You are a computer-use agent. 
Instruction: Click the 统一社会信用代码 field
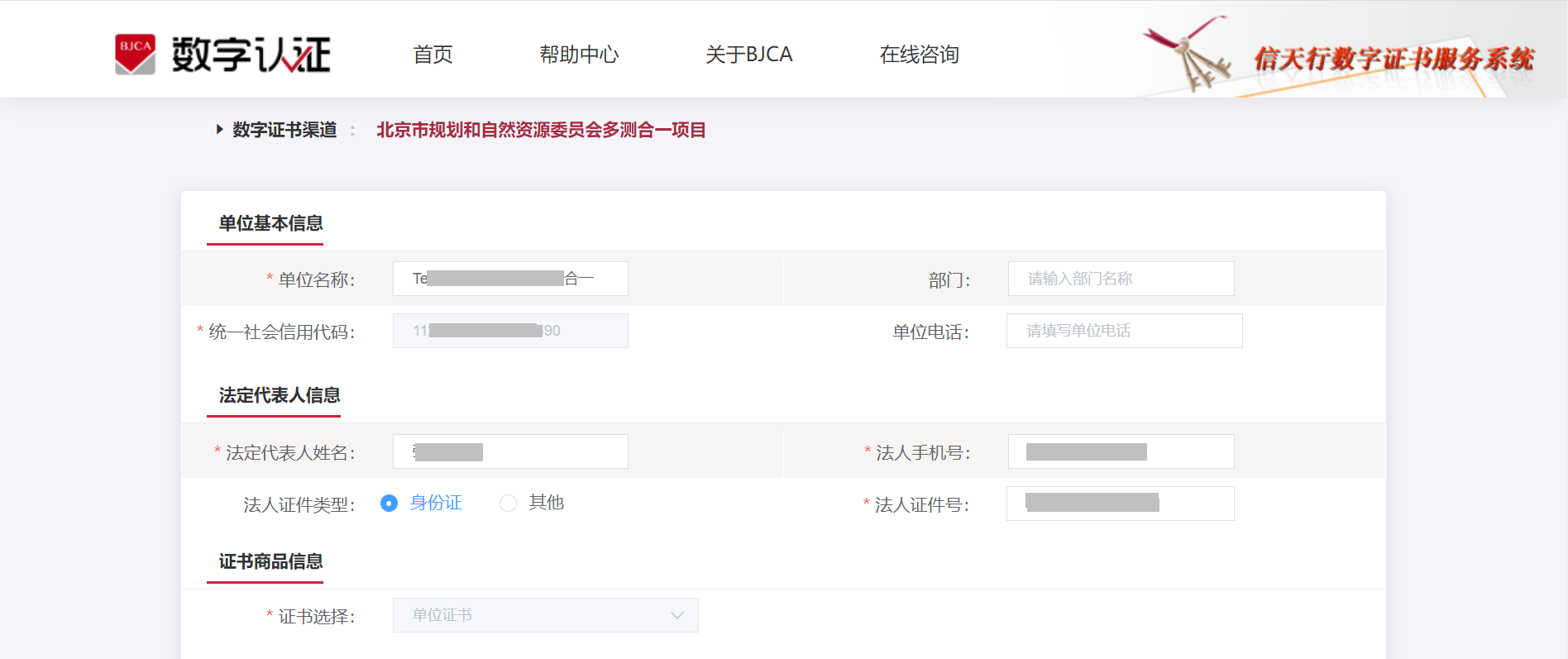click(510, 331)
